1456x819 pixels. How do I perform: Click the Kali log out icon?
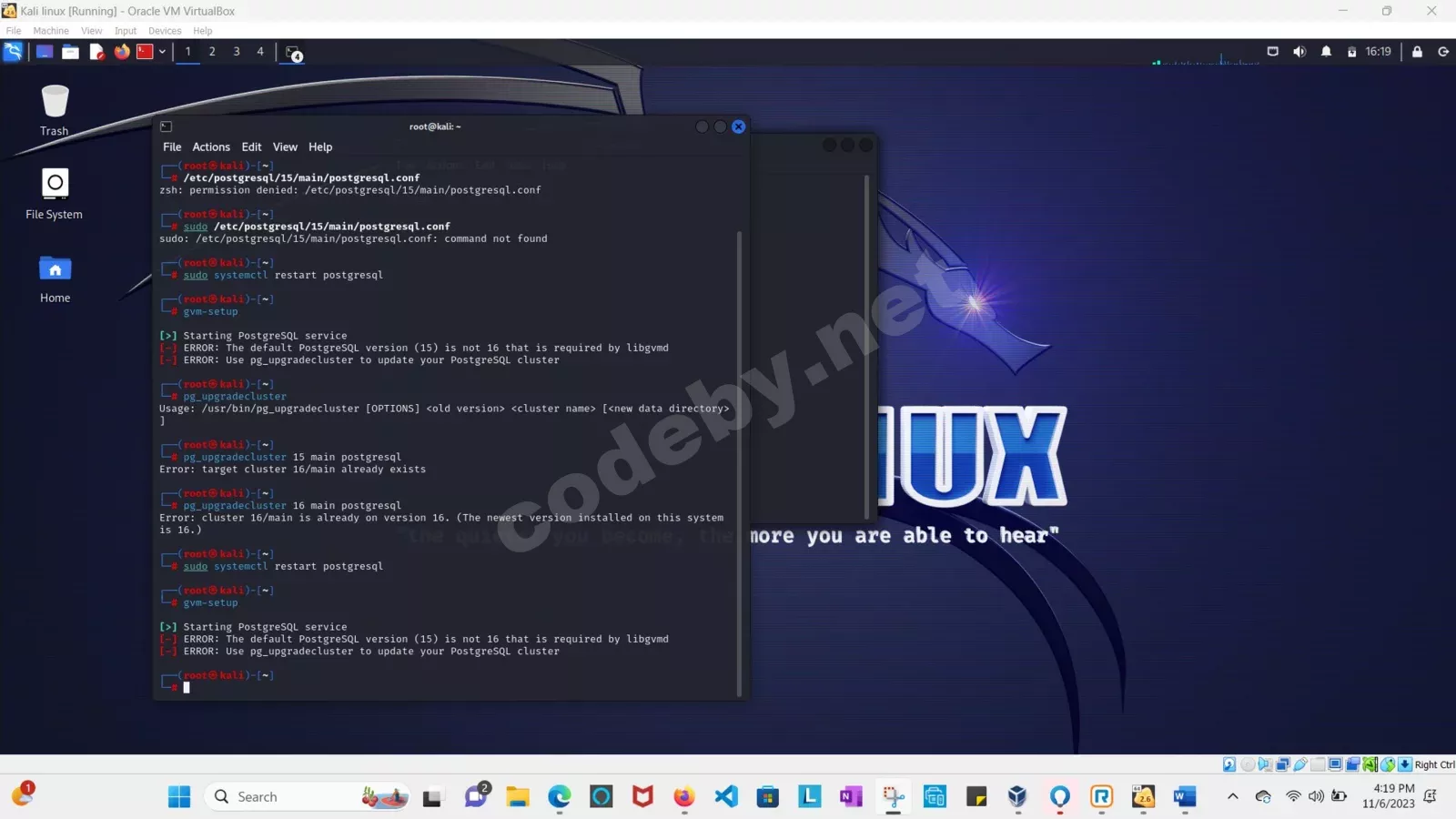[x=1443, y=52]
